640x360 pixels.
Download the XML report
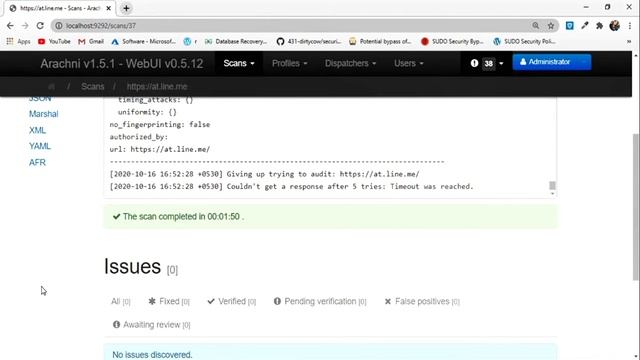point(38,130)
